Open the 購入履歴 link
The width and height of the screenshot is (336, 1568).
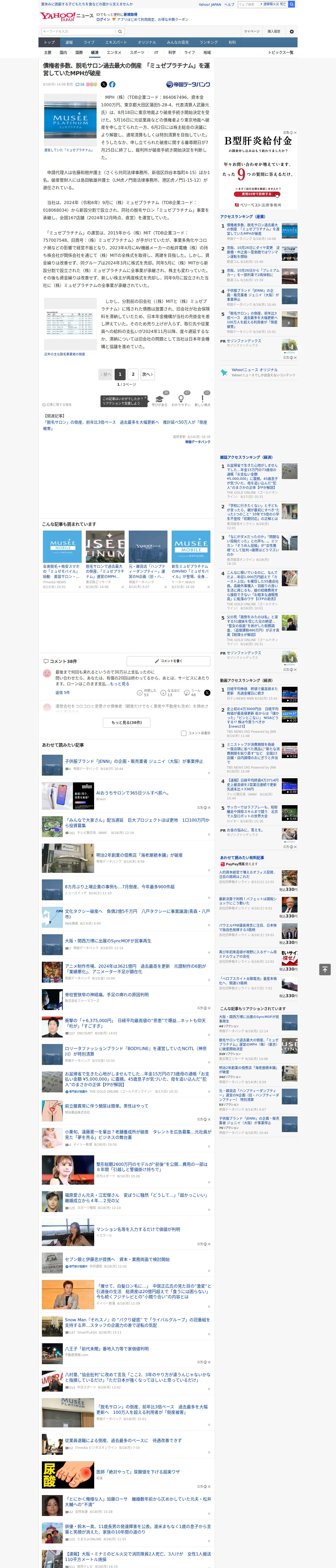[x=274, y=32]
